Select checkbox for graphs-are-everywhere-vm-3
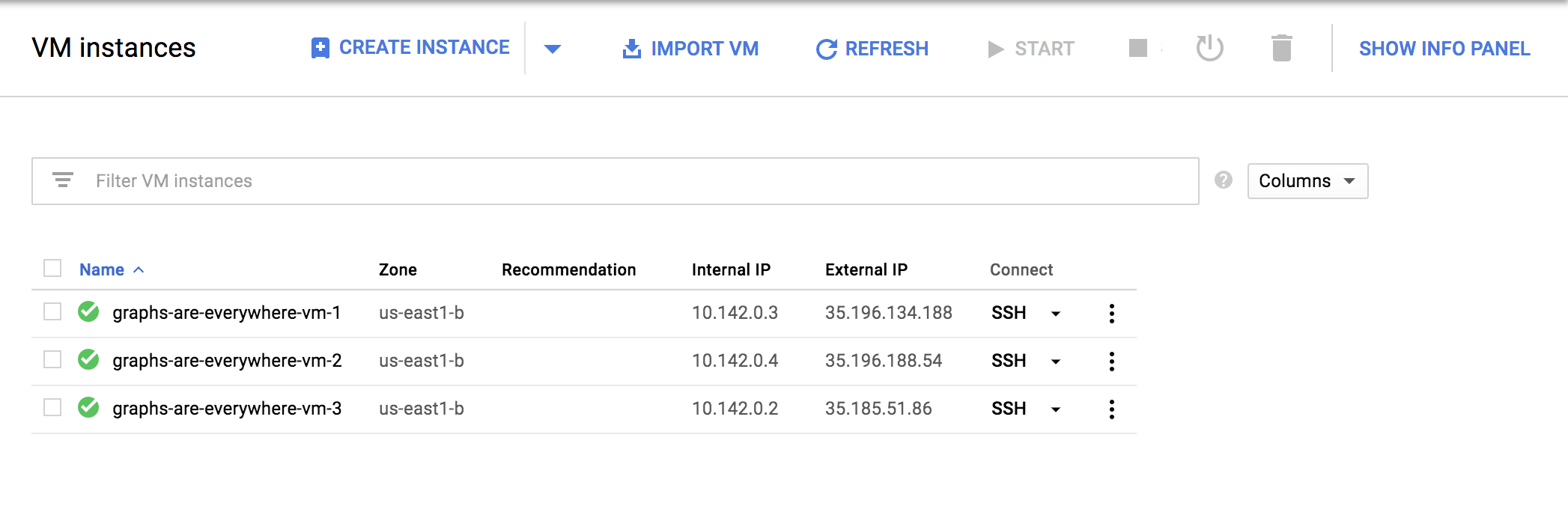This screenshot has height=509, width=1568. pos(52,407)
